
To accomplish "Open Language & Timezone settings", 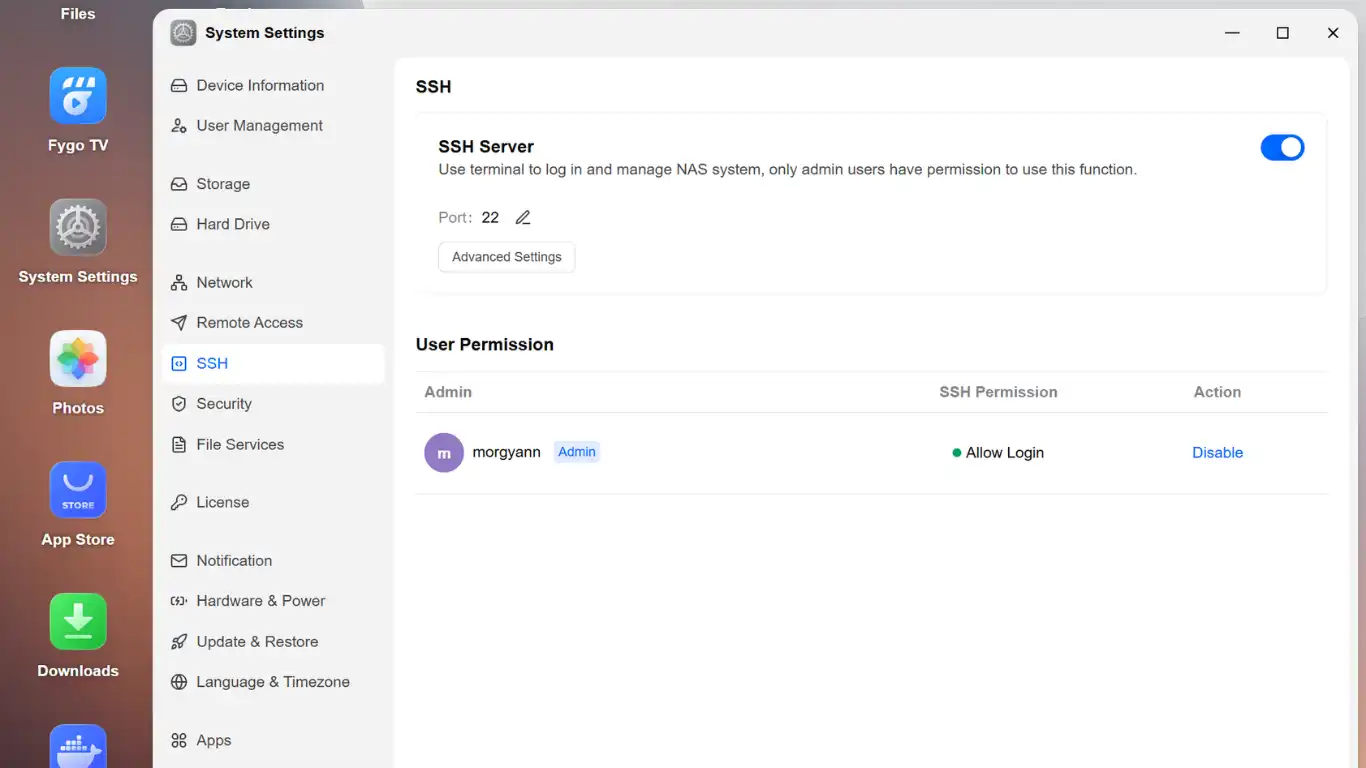I will point(273,682).
